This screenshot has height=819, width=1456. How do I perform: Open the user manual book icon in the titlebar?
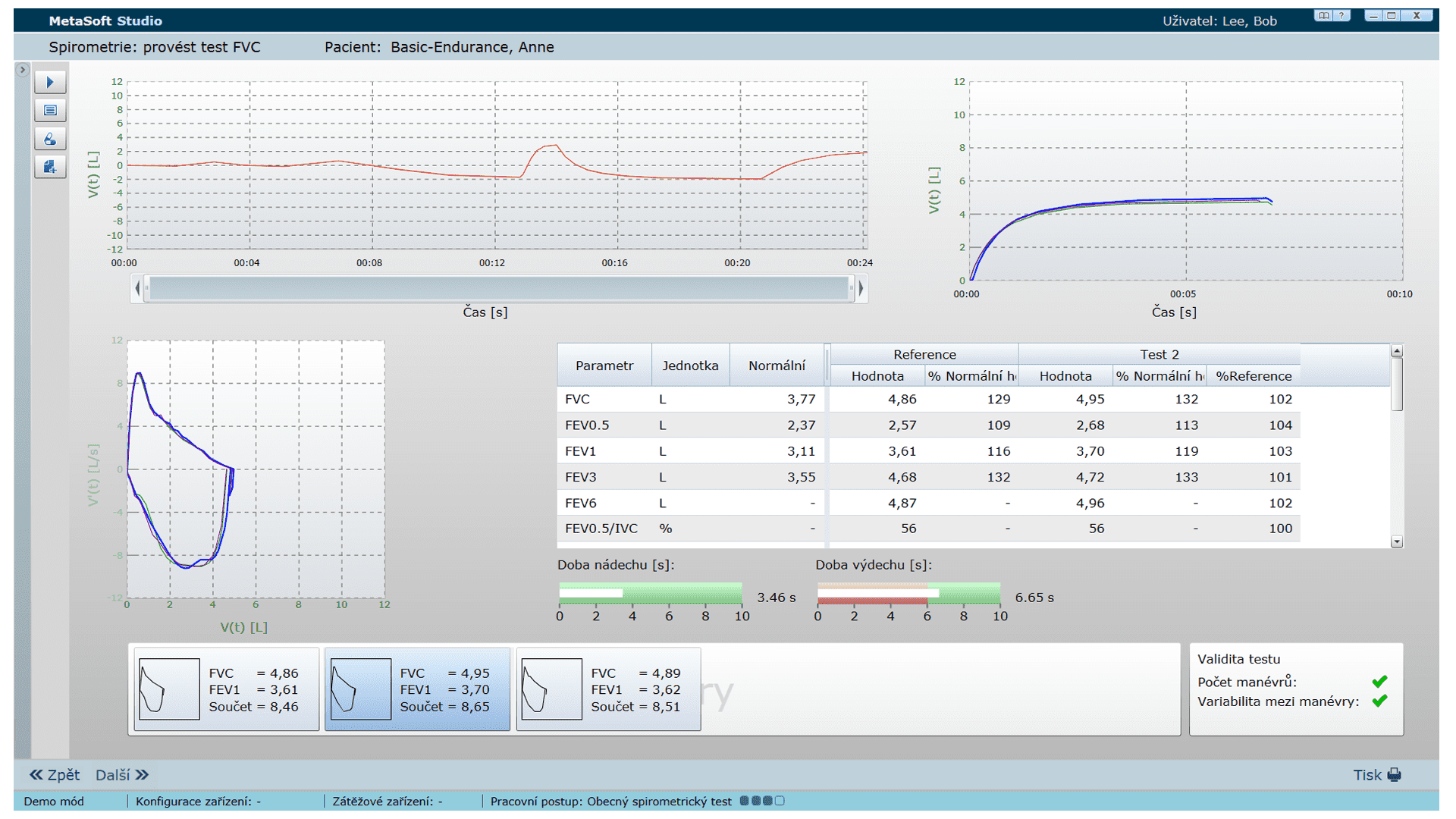1323,15
